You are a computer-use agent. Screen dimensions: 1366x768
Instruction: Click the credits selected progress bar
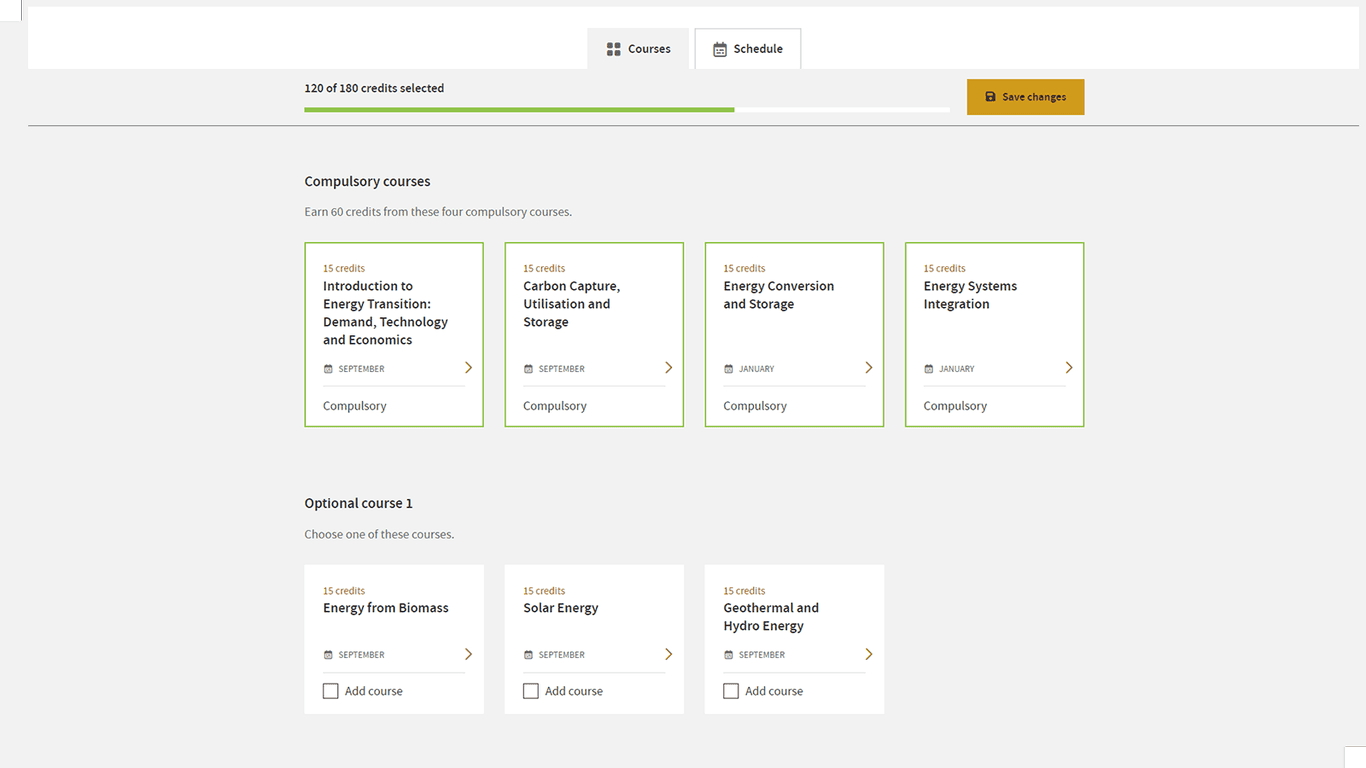(626, 109)
